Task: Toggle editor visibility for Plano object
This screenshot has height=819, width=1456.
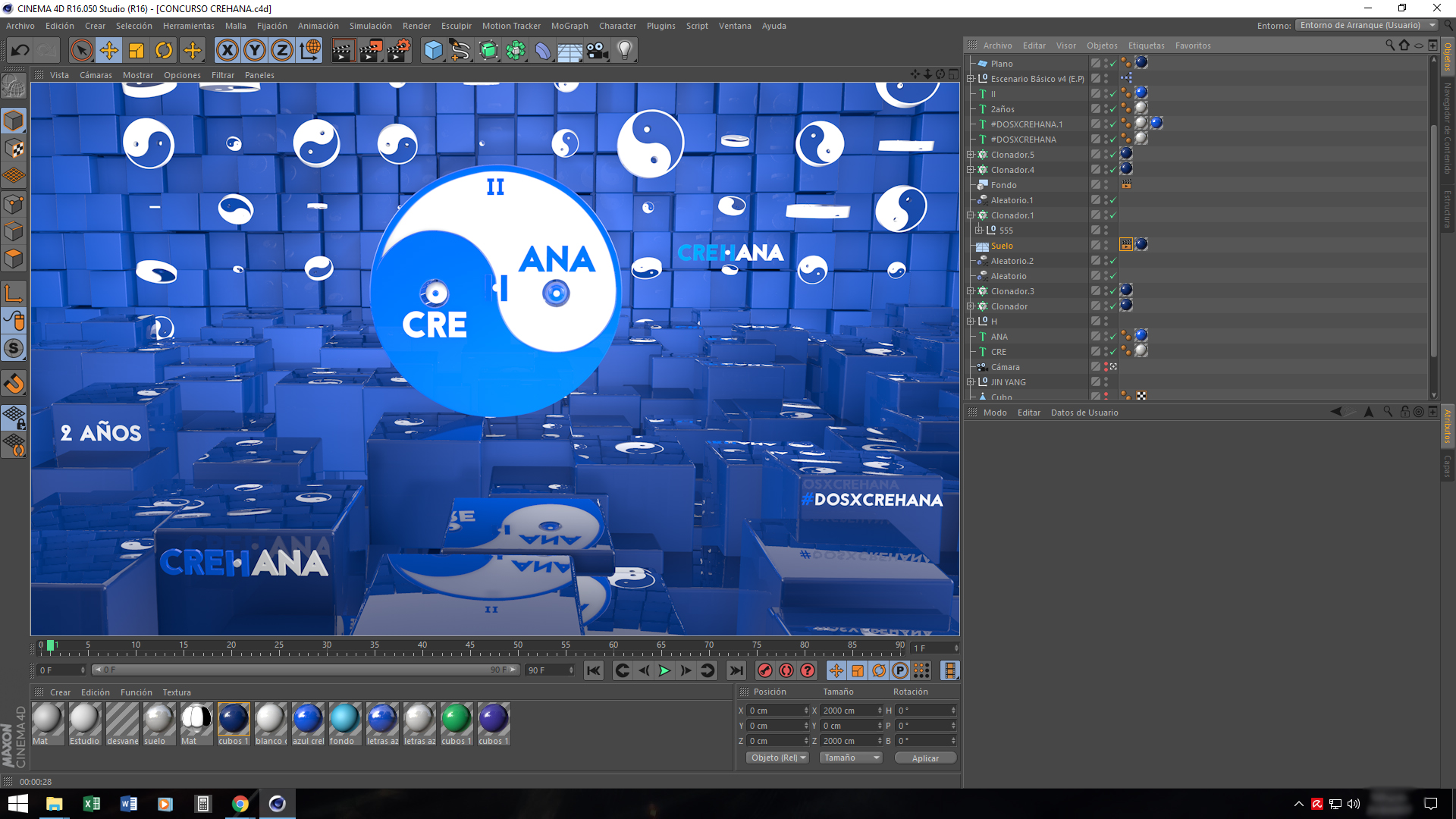Action: 1106,61
